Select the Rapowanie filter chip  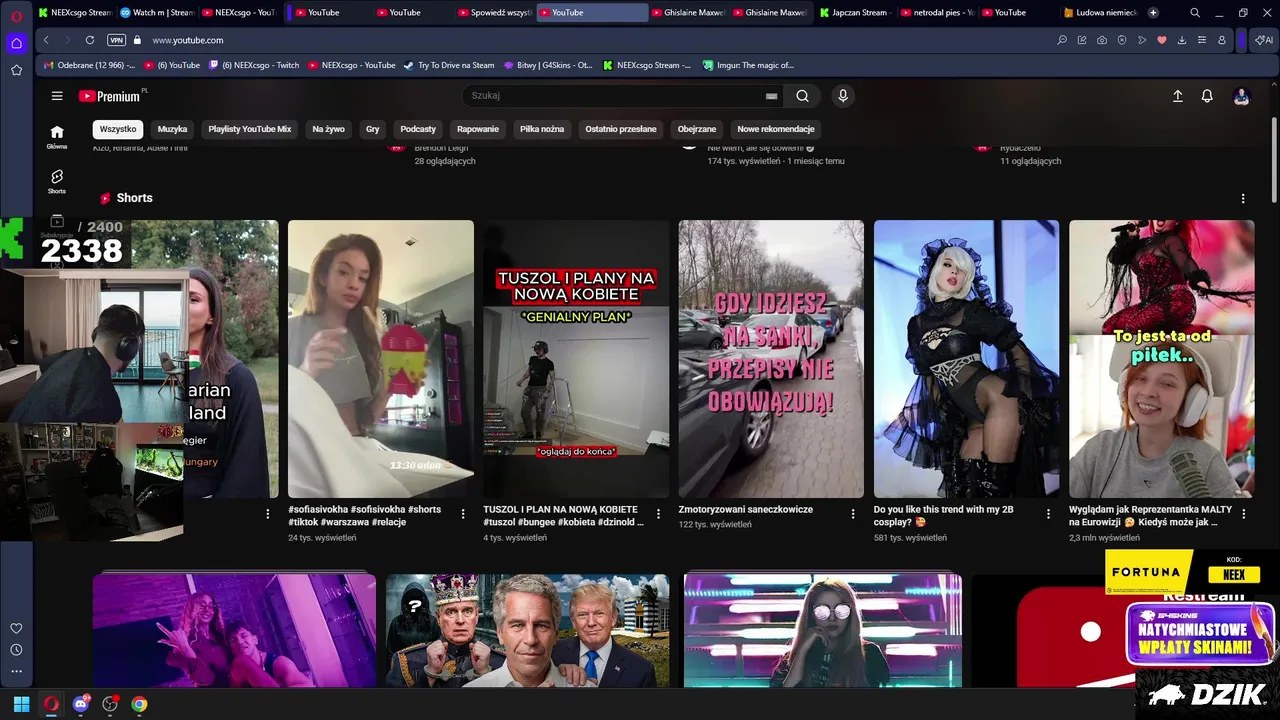(x=478, y=129)
